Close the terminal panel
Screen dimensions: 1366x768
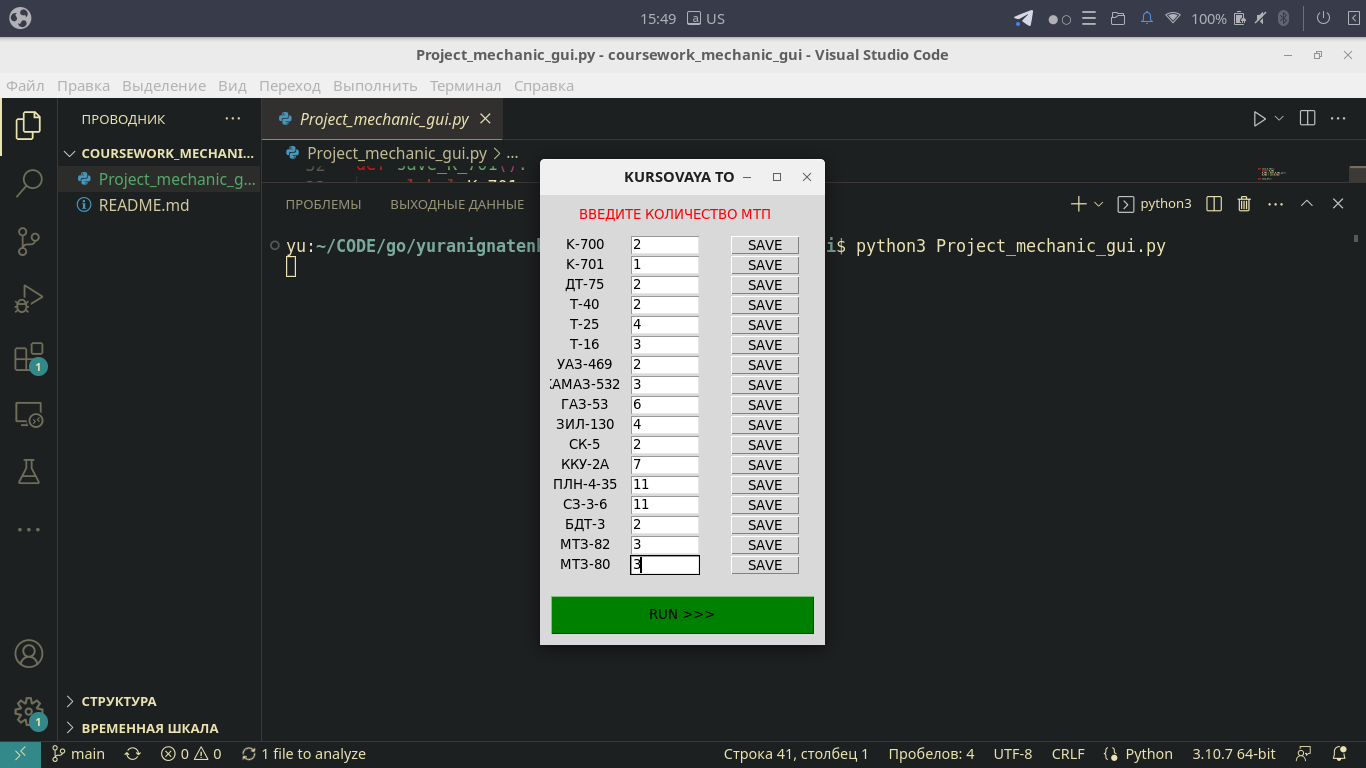click(x=1338, y=204)
